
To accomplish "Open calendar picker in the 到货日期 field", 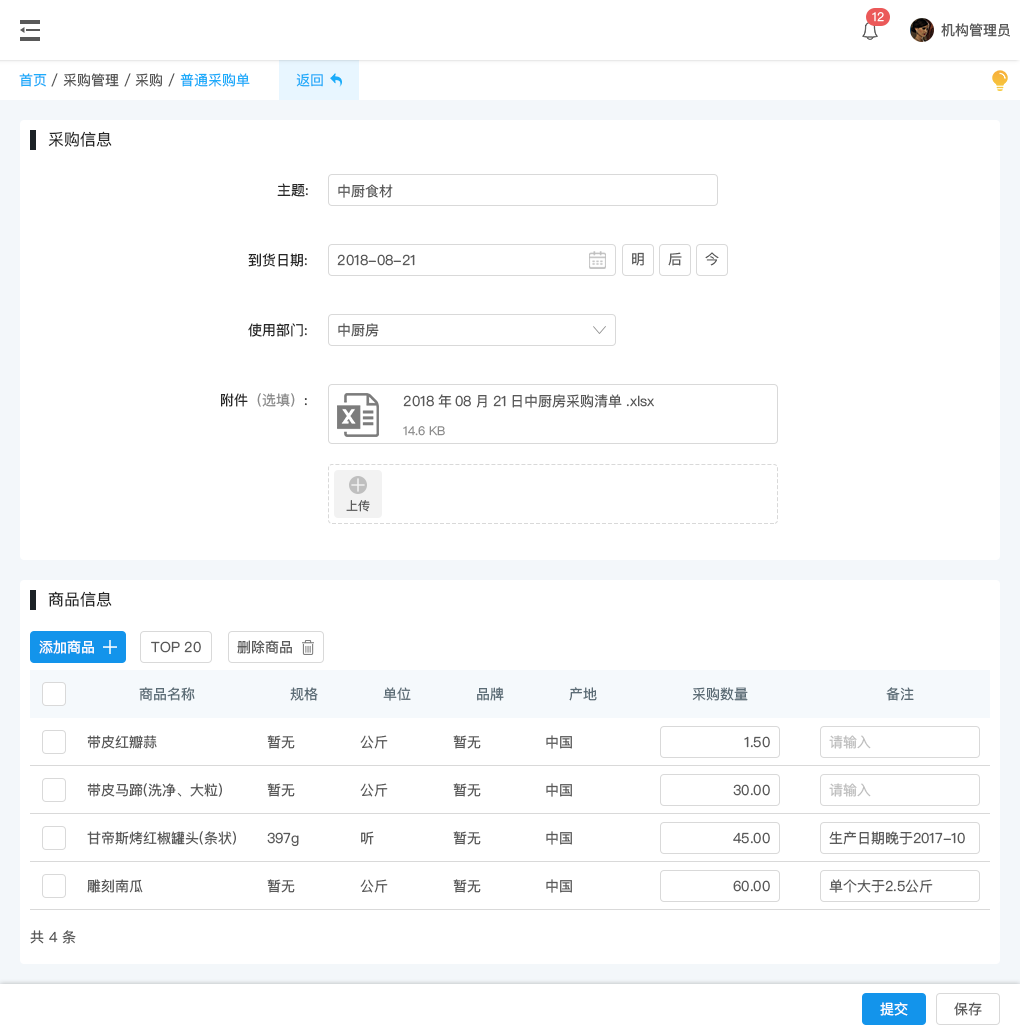I will tap(597, 260).
